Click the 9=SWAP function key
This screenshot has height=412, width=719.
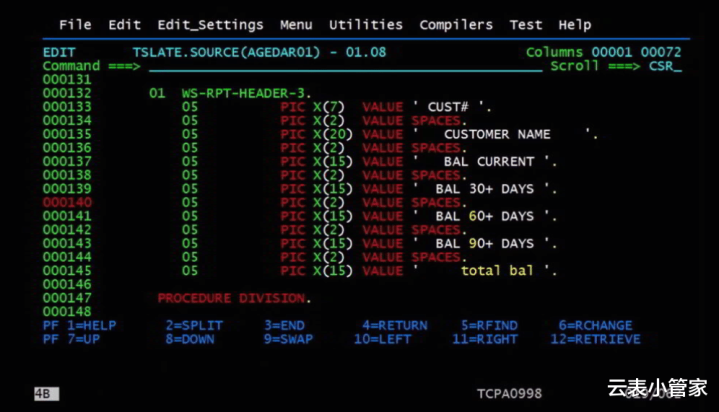point(288,339)
